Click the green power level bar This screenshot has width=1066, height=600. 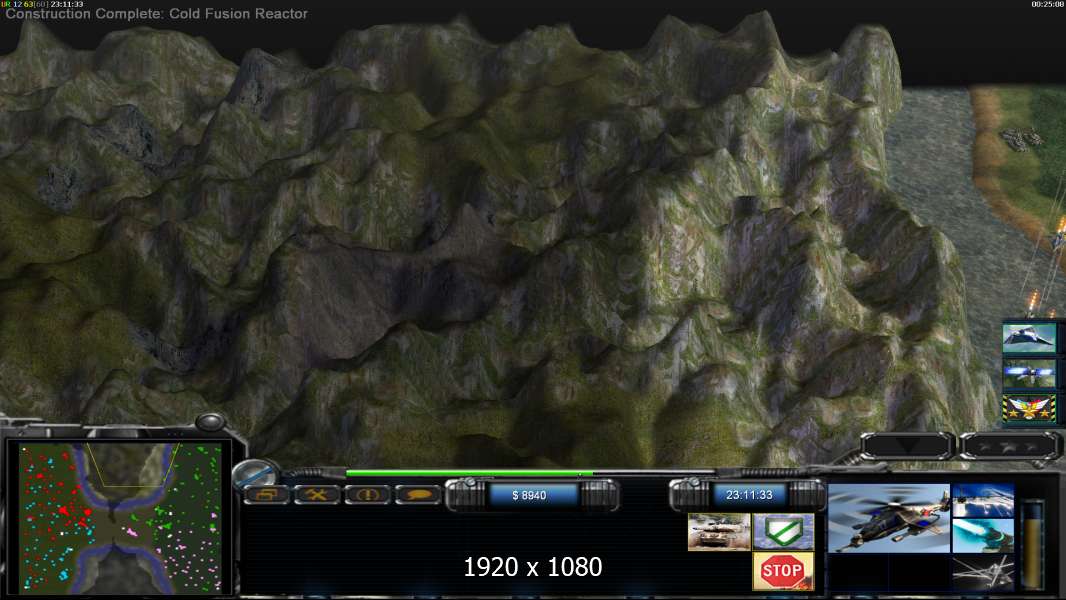(469, 473)
